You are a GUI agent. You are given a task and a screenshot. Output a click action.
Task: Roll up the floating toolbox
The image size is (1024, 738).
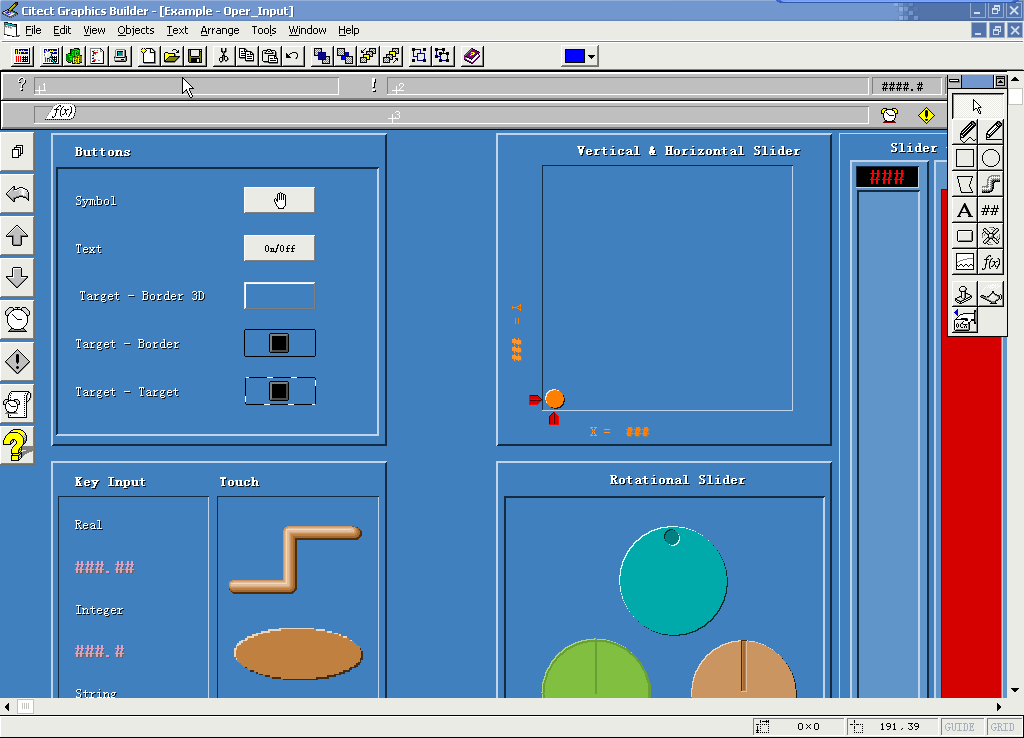[1000, 82]
